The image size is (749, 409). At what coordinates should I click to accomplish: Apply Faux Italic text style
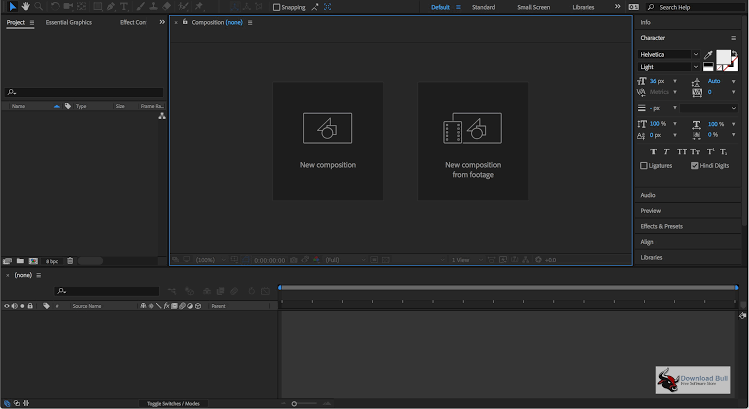coord(666,151)
